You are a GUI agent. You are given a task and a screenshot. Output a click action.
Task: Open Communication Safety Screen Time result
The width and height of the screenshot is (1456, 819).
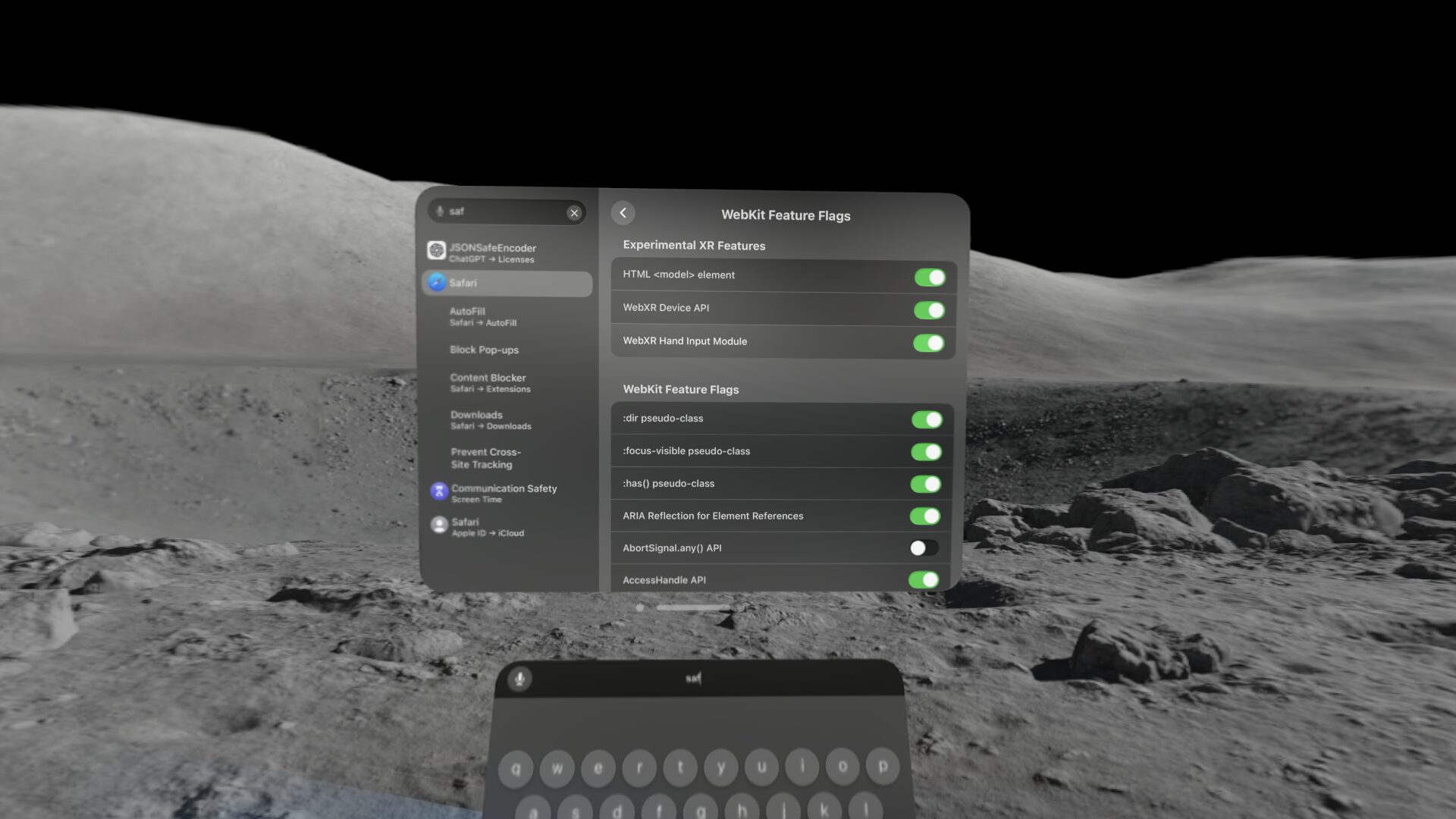(507, 493)
